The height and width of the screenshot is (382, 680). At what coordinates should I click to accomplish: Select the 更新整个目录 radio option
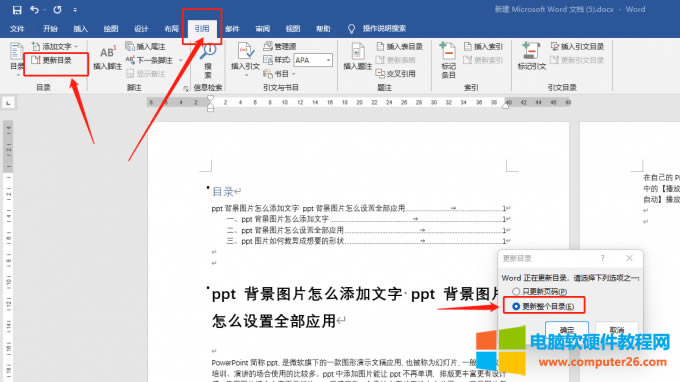516,306
